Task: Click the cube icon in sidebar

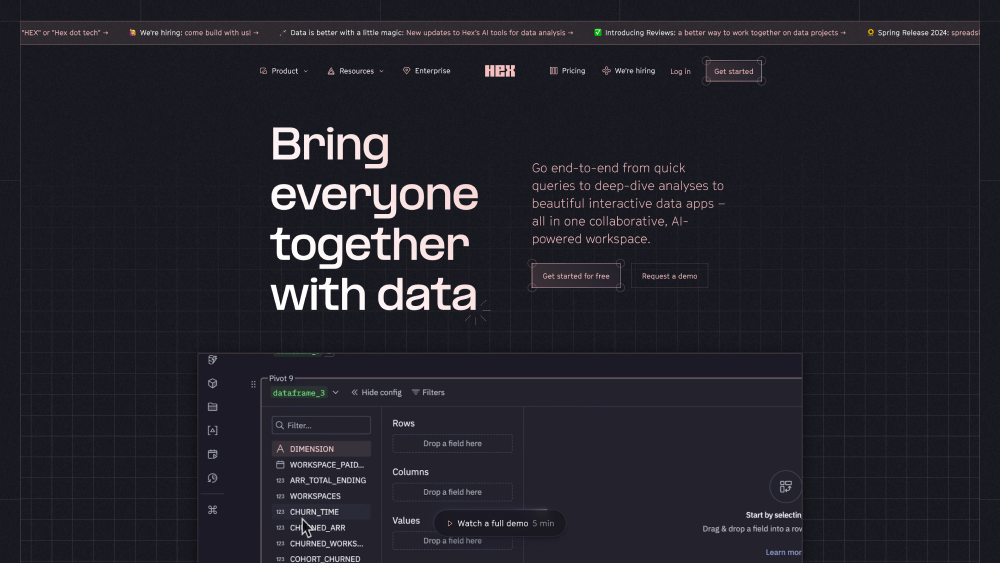Action: pos(212,383)
